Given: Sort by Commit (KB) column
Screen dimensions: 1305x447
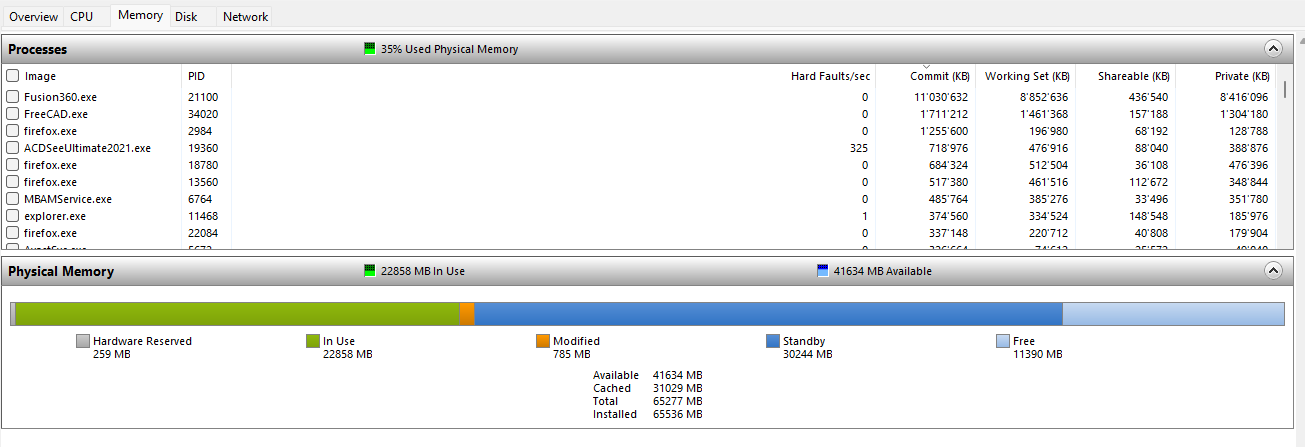Looking at the screenshot, I should 939,76.
